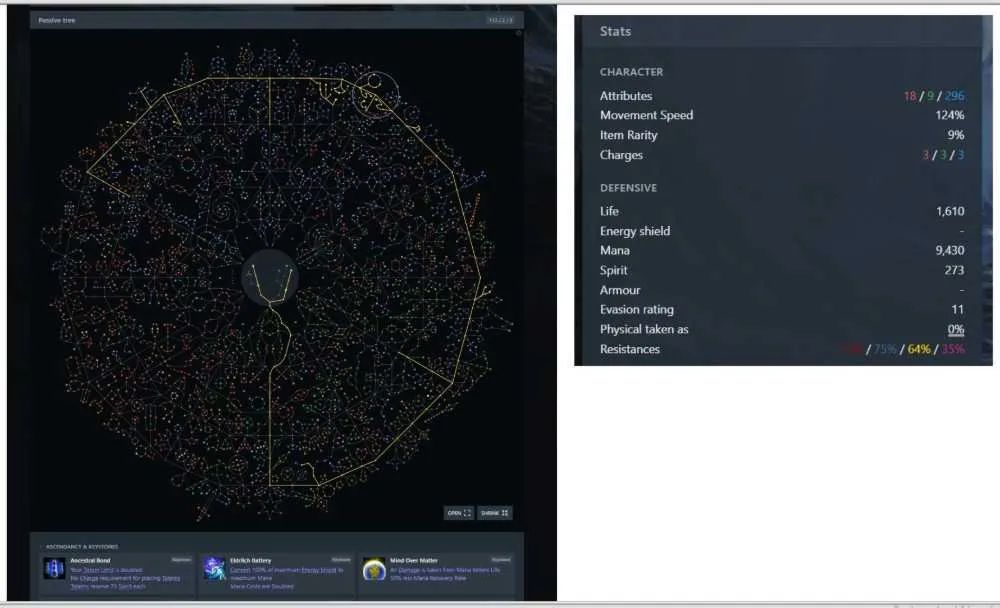Click the Eldritch Battery keystone icon
The image size is (1000, 608).
[x=214, y=568]
